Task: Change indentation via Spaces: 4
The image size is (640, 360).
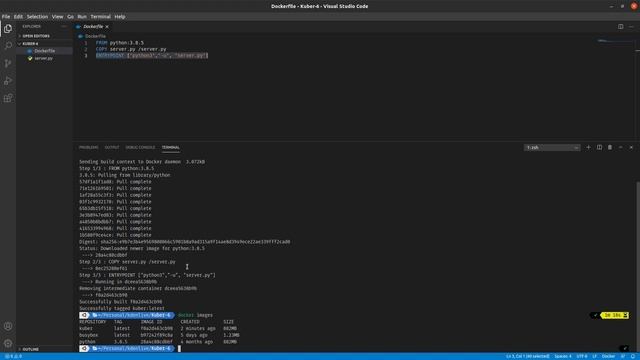Action: pos(563,356)
